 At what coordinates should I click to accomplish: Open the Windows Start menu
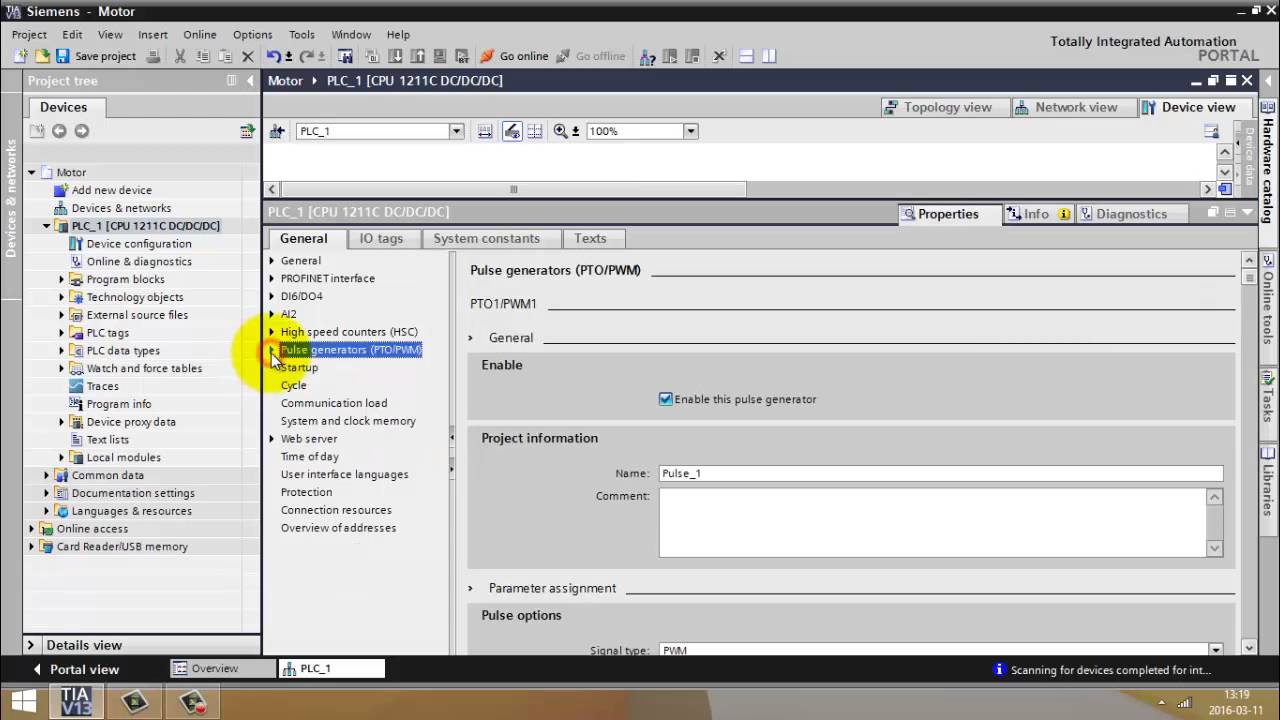pos(22,700)
